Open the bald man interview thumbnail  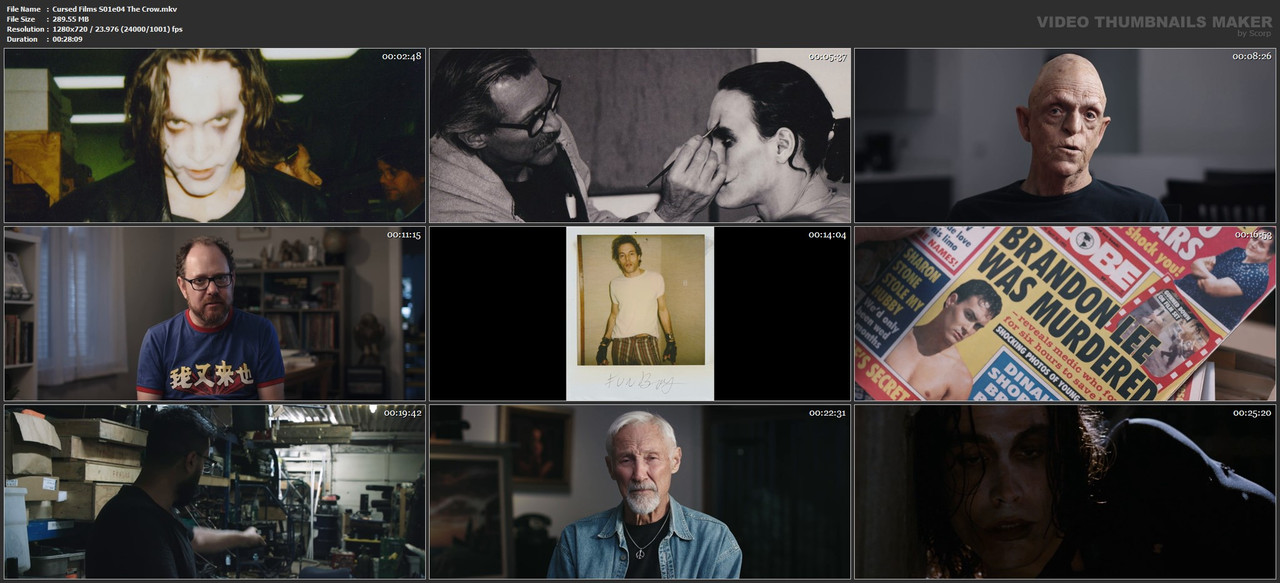(1065, 135)
